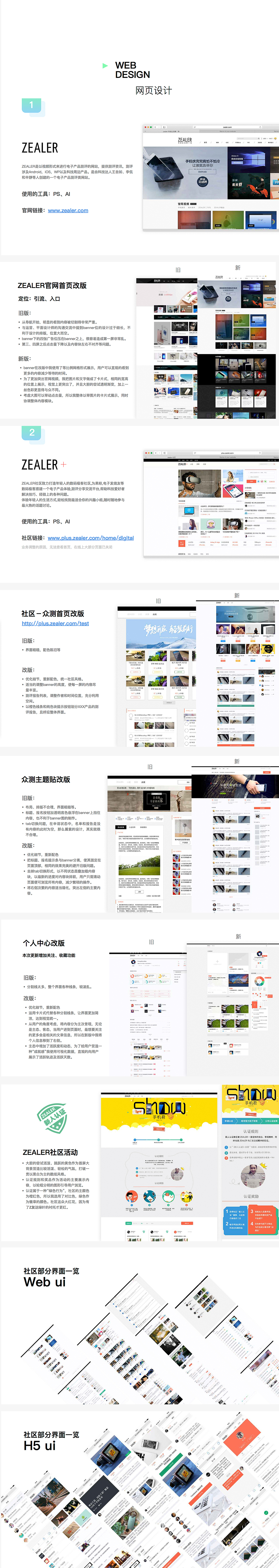Image resolution: width=279 pixels, height=1568 pixels.
Task: Select the '众测主题贴改版' heading
Action: [x=46, y=779]
